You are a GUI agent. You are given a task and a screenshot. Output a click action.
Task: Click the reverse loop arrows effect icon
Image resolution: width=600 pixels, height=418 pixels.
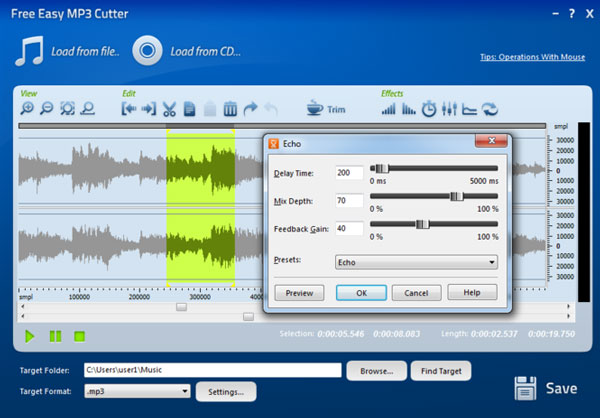(x=490, y=109)
